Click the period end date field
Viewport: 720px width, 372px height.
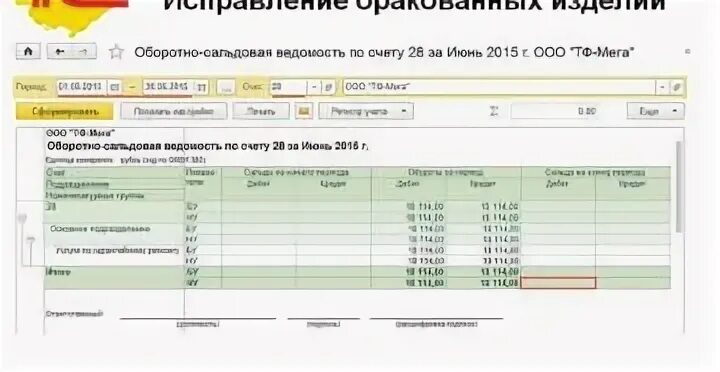pos(169,87)
